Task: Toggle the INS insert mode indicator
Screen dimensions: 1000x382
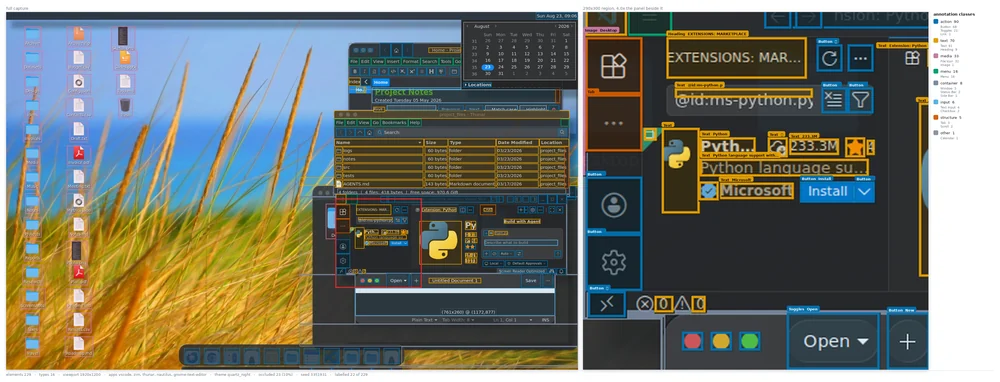Action: [545, 320]
